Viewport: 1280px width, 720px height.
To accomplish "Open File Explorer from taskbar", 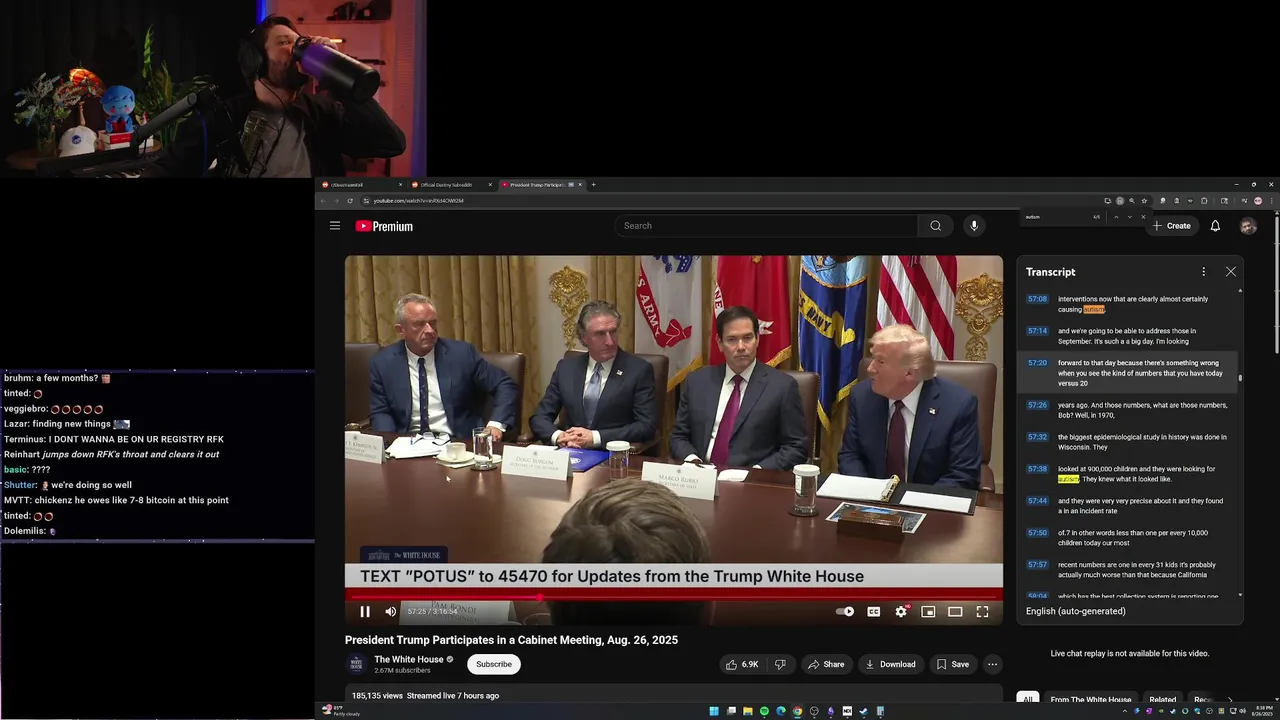I will pos(747,712).
